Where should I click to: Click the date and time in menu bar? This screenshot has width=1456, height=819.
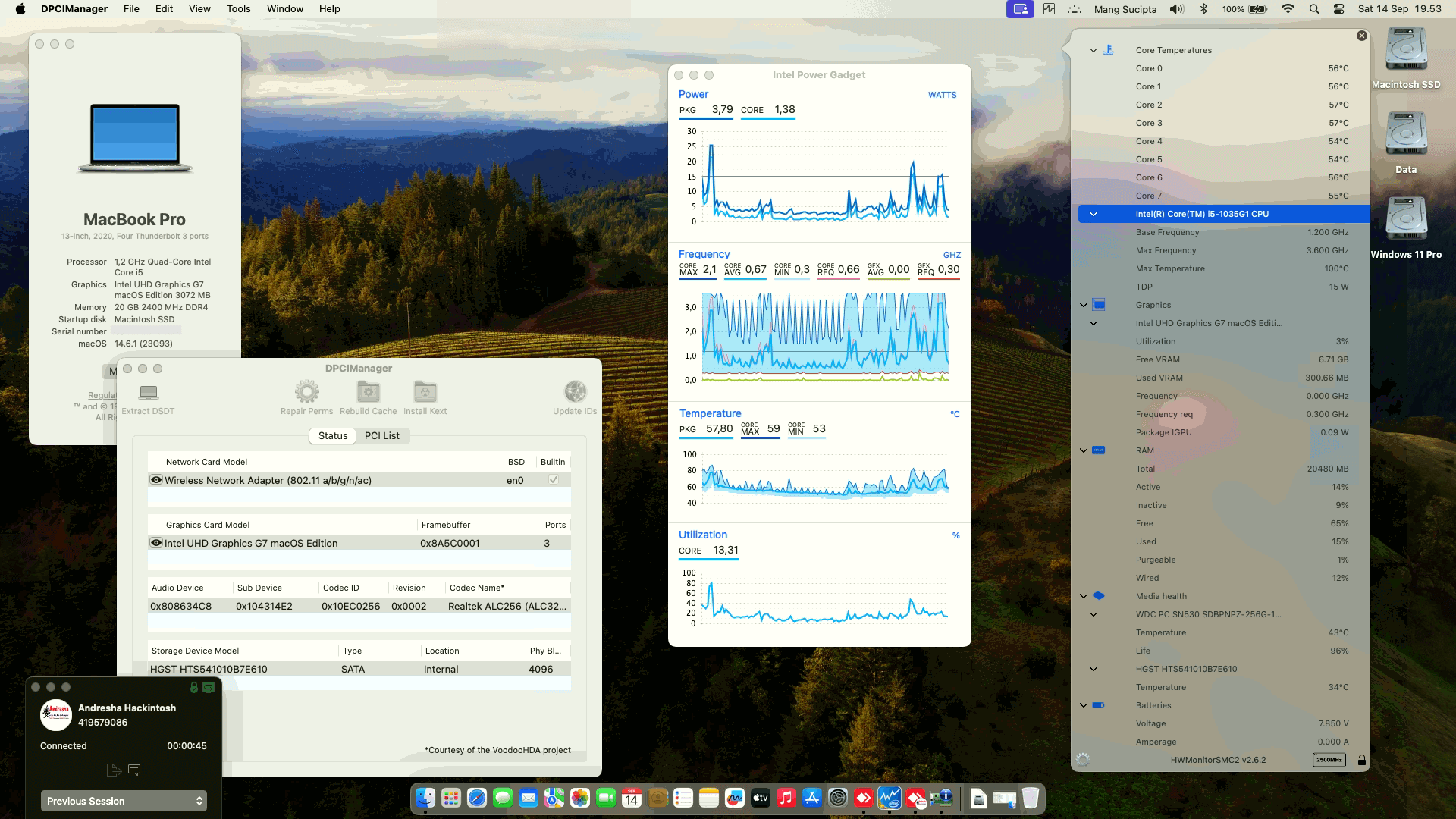tap(1400, 9)
